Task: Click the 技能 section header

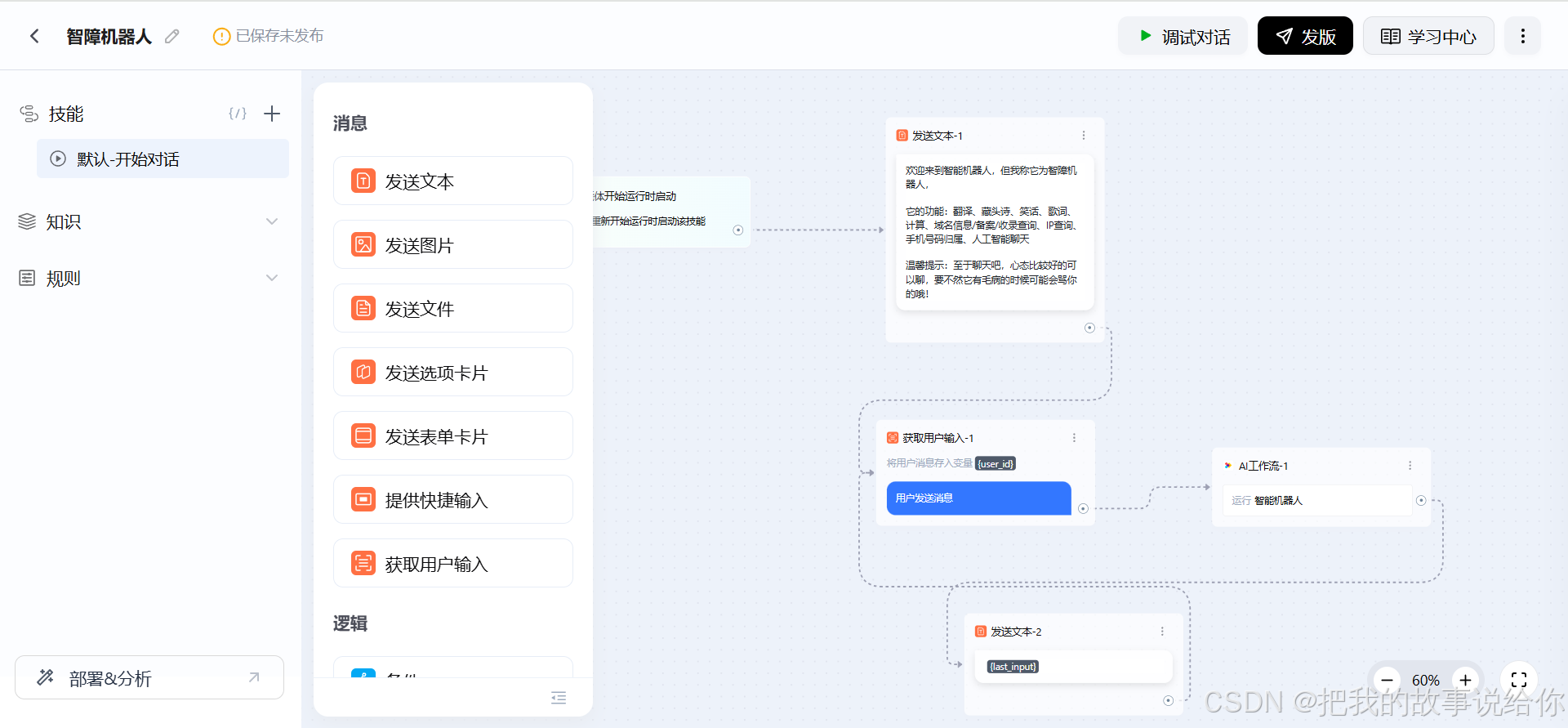Action: (65, 114)
